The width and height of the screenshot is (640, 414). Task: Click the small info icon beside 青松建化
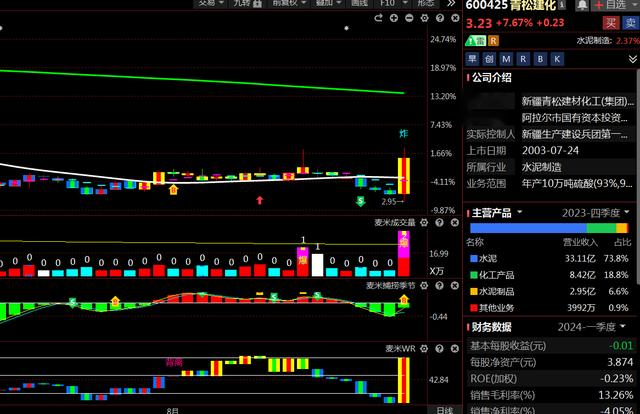pyautogui.click(x=562, y=4)
